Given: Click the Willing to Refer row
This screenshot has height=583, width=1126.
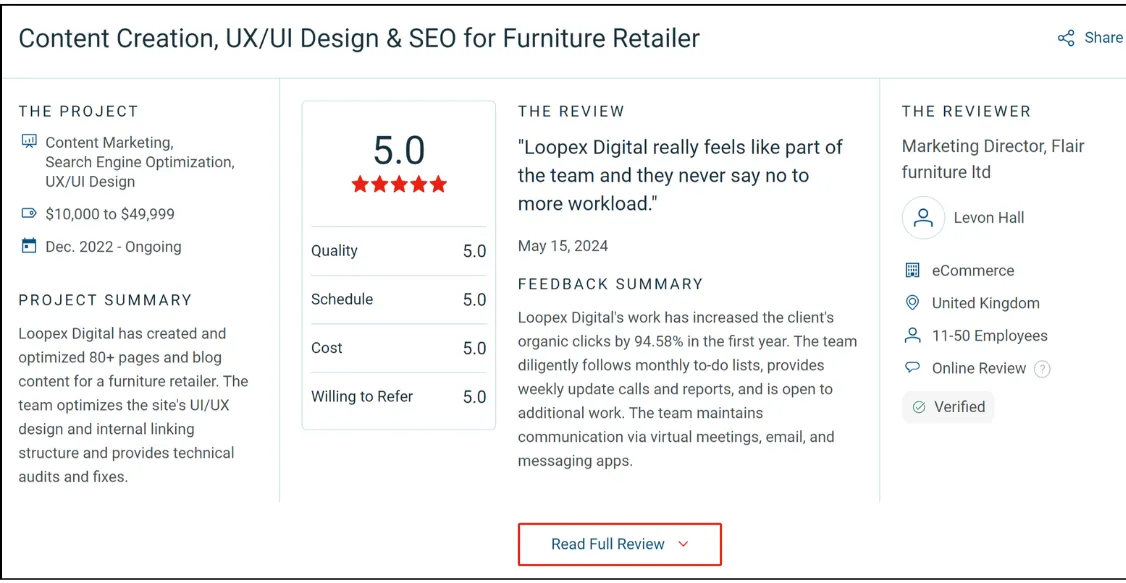Looking at the screenshot, I should (x=399, y=396).
